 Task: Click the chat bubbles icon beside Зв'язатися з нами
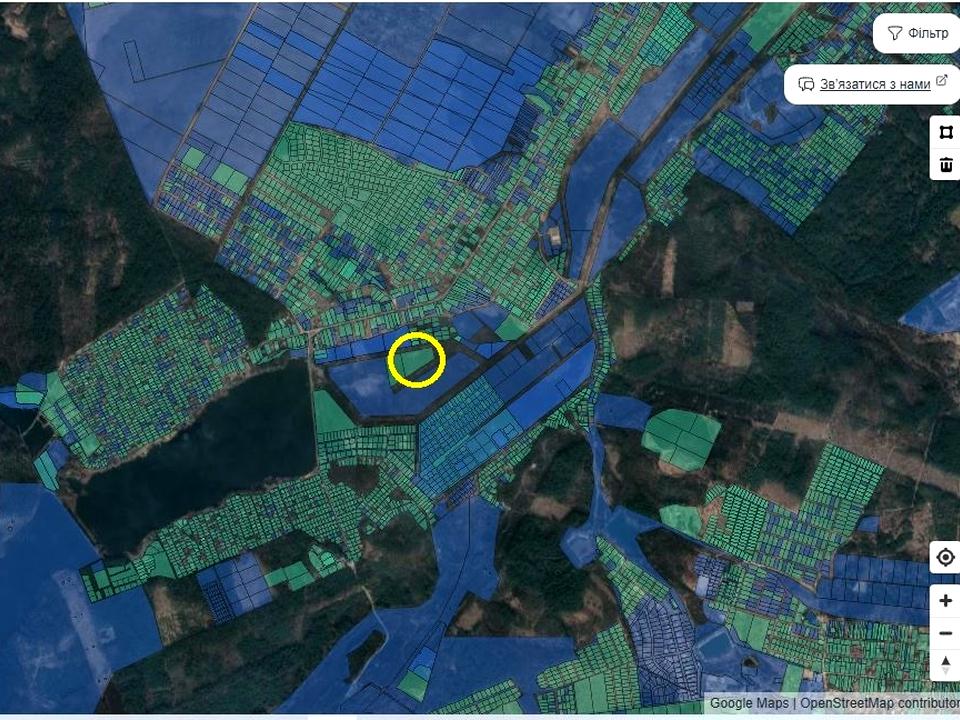806,84
